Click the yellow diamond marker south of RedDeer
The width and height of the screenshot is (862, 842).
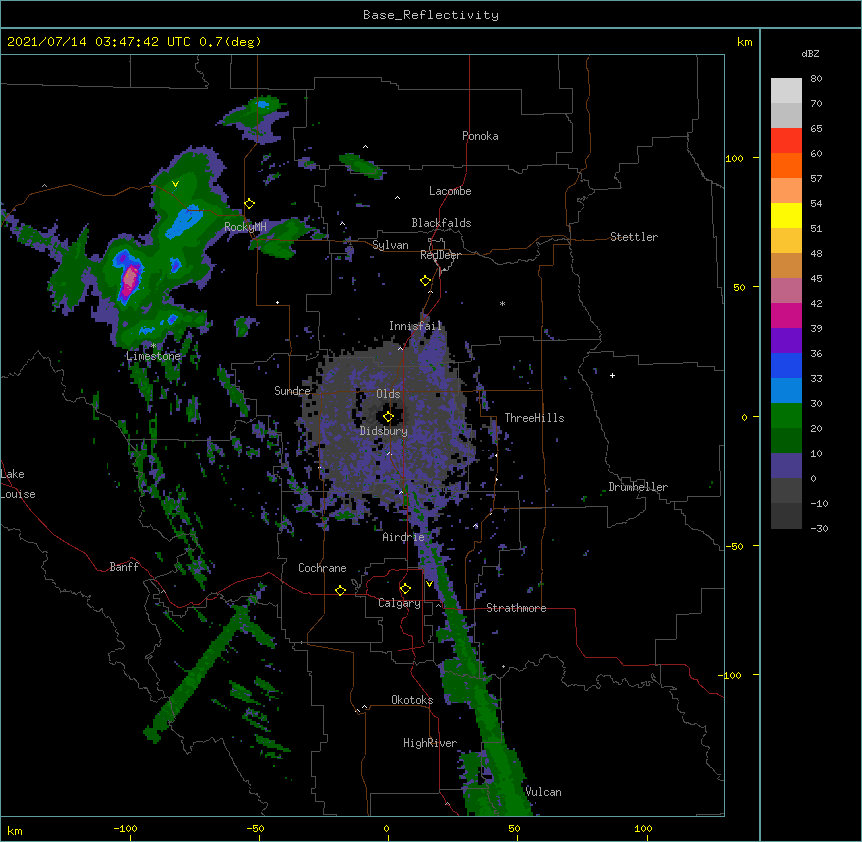(426, 281)
